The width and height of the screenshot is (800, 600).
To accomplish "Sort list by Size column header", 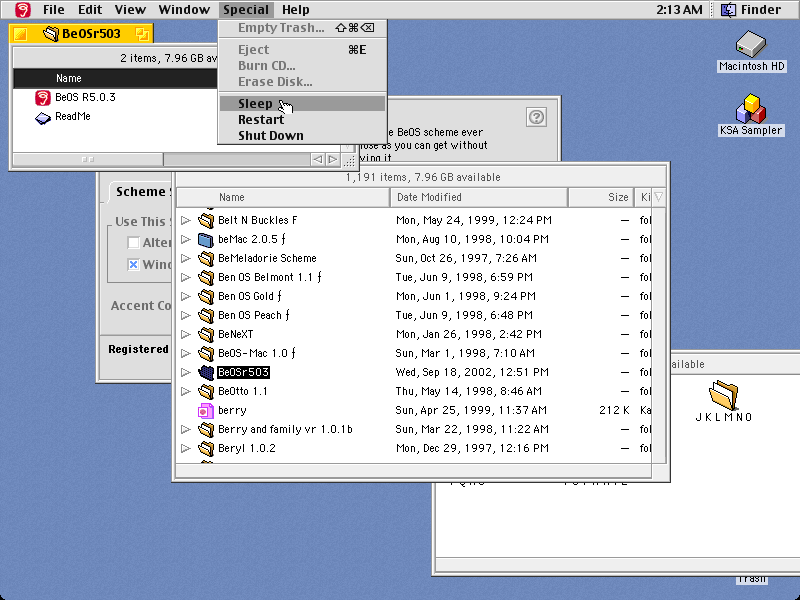I will (601, 197).
